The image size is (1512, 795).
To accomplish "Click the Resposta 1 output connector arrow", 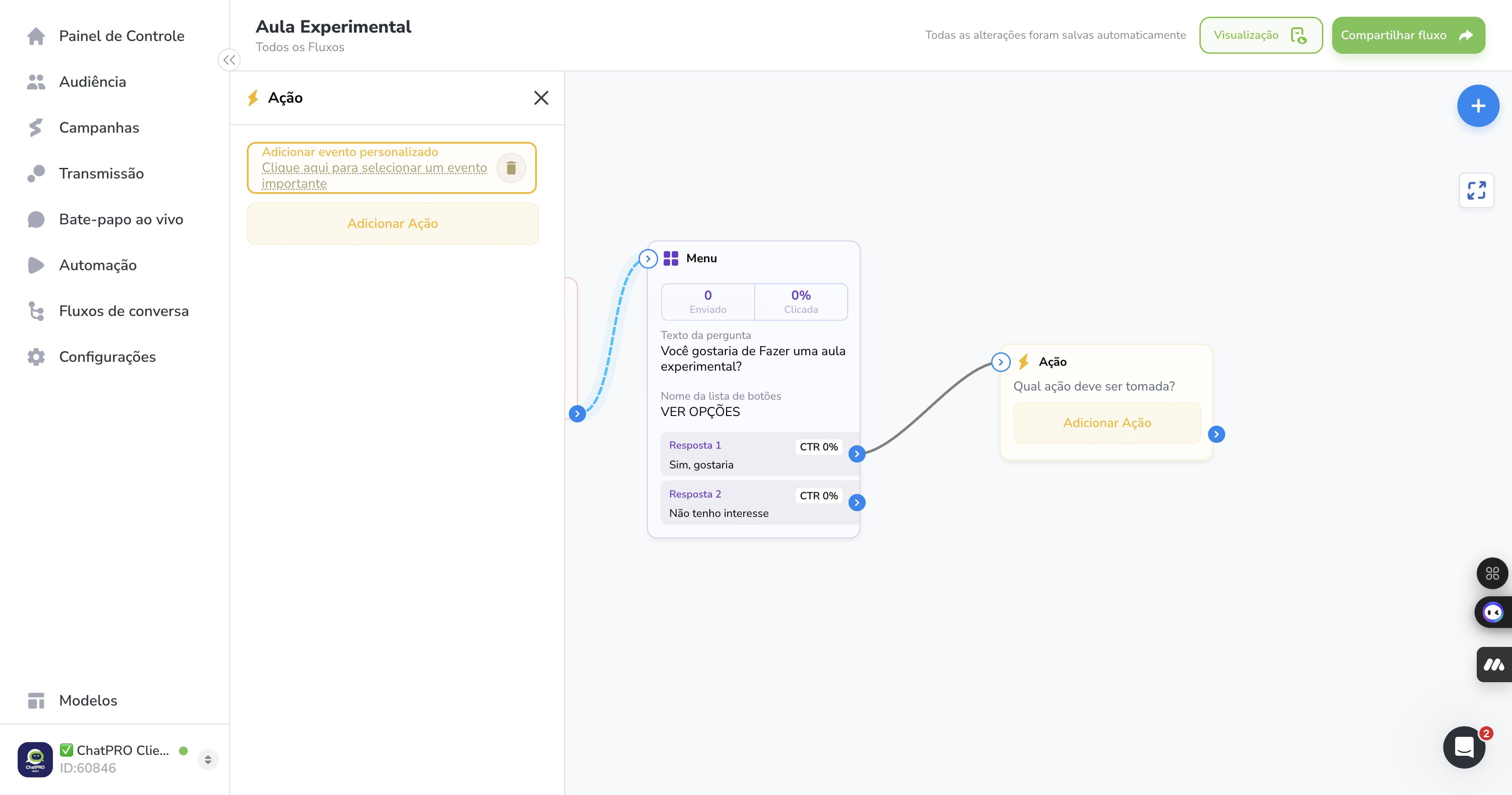I will click(x=857, y=453).
